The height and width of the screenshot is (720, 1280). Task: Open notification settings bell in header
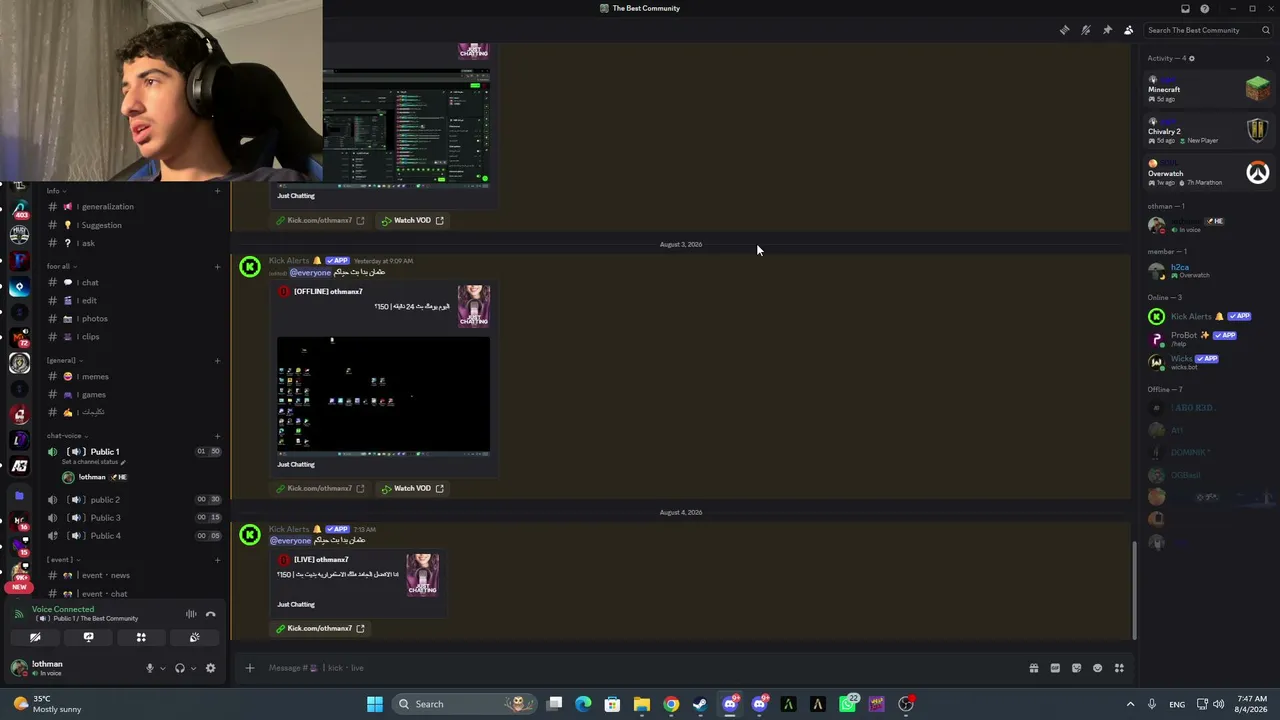1085,30
